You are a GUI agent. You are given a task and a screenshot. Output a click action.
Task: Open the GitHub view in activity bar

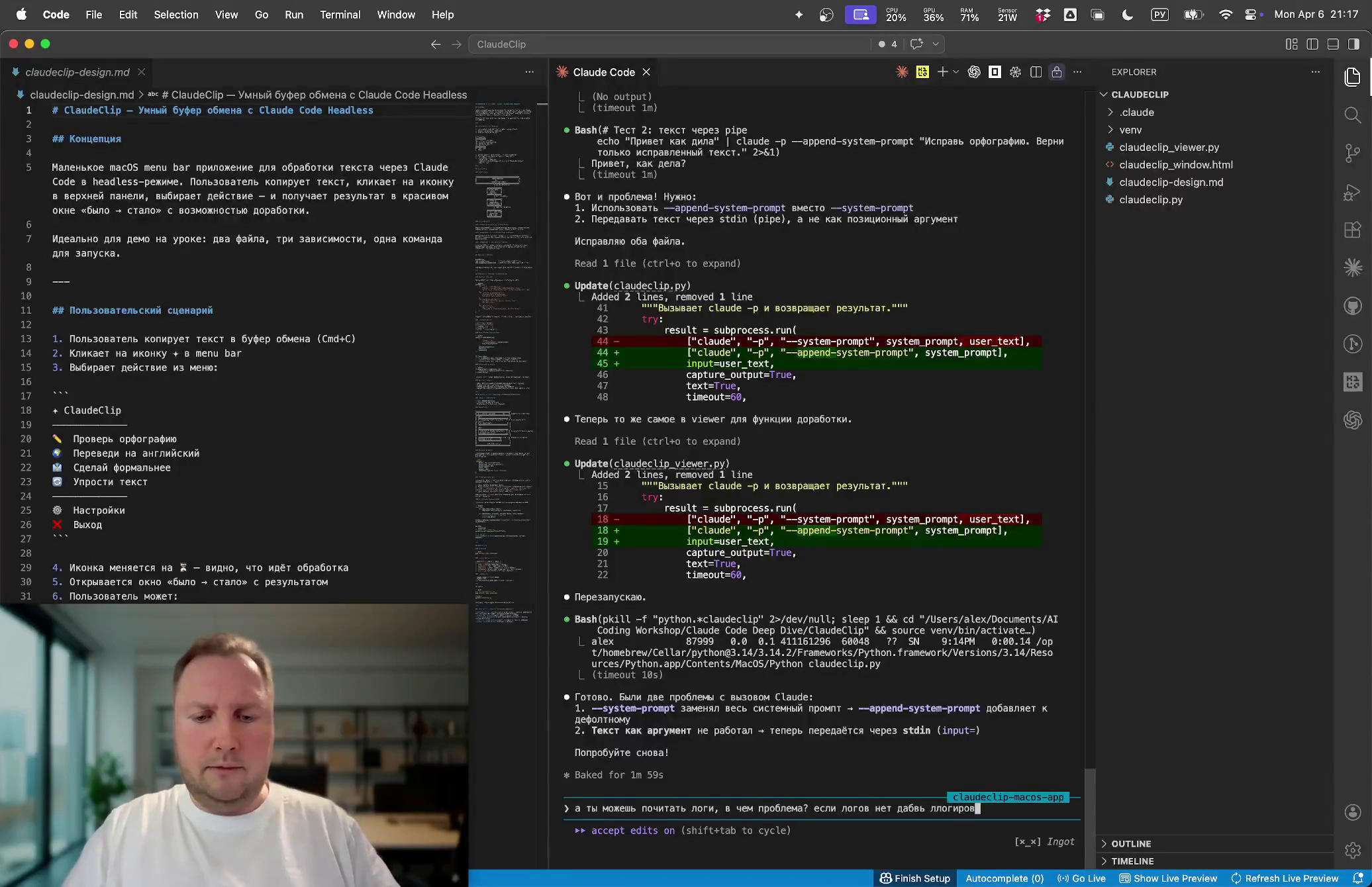click(x=1352, y=306)
